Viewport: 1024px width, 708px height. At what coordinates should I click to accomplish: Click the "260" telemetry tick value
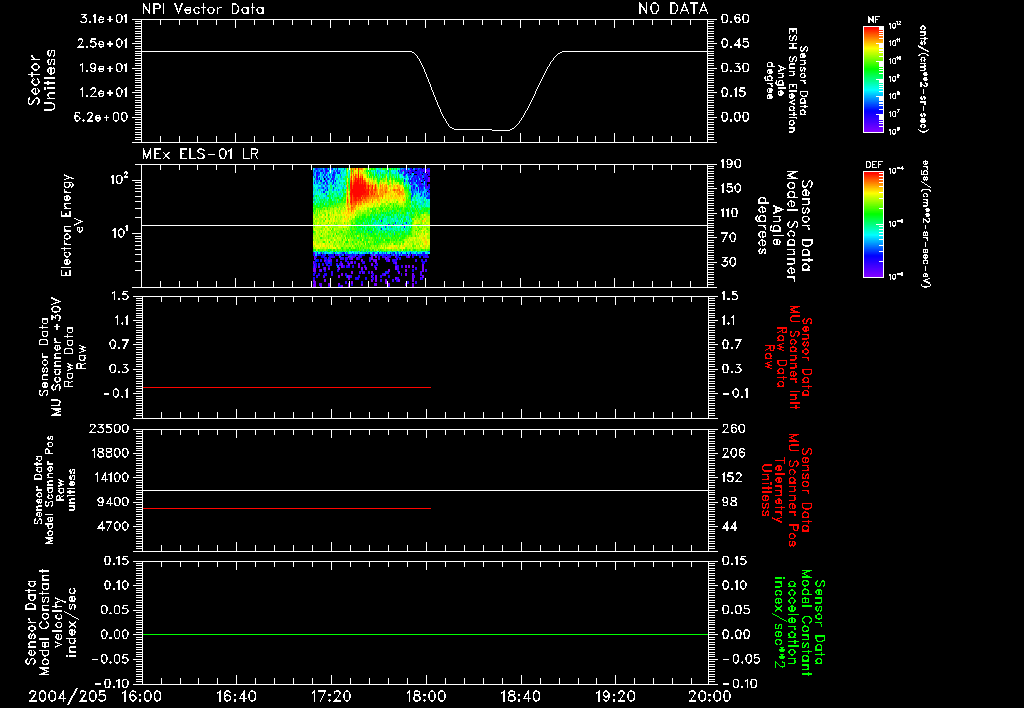coord(731,428)
